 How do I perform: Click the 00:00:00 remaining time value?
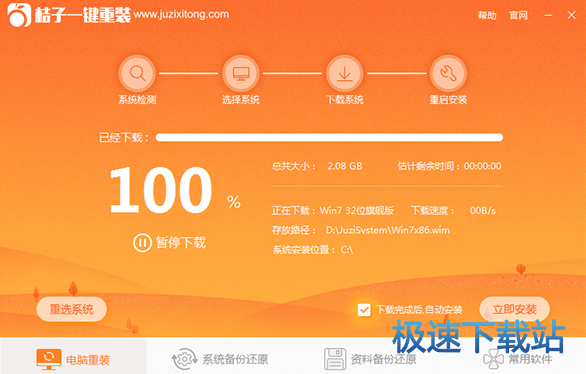(x=482, y=166)
